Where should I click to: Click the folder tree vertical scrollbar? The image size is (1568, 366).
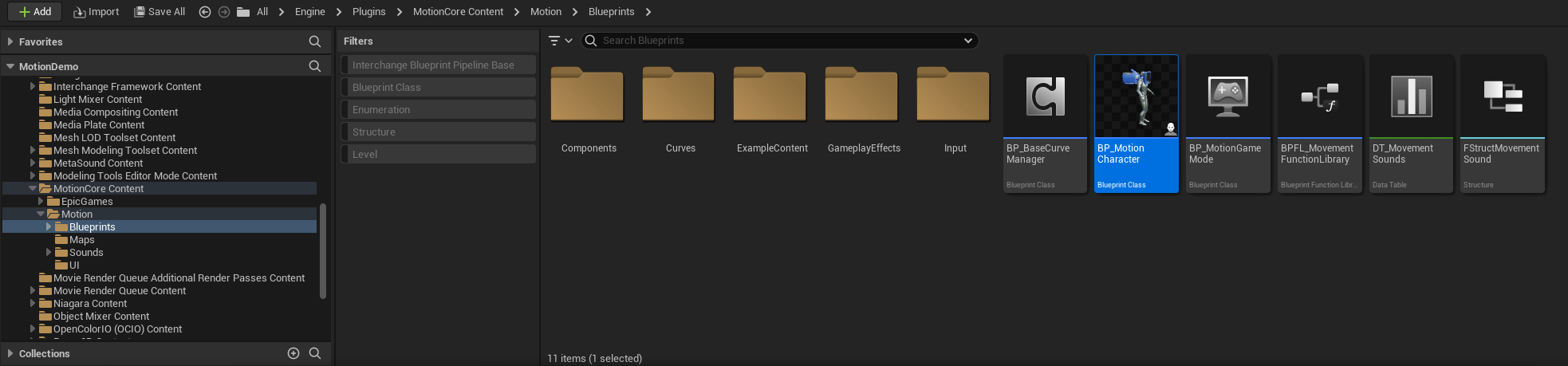coord(322,251)
